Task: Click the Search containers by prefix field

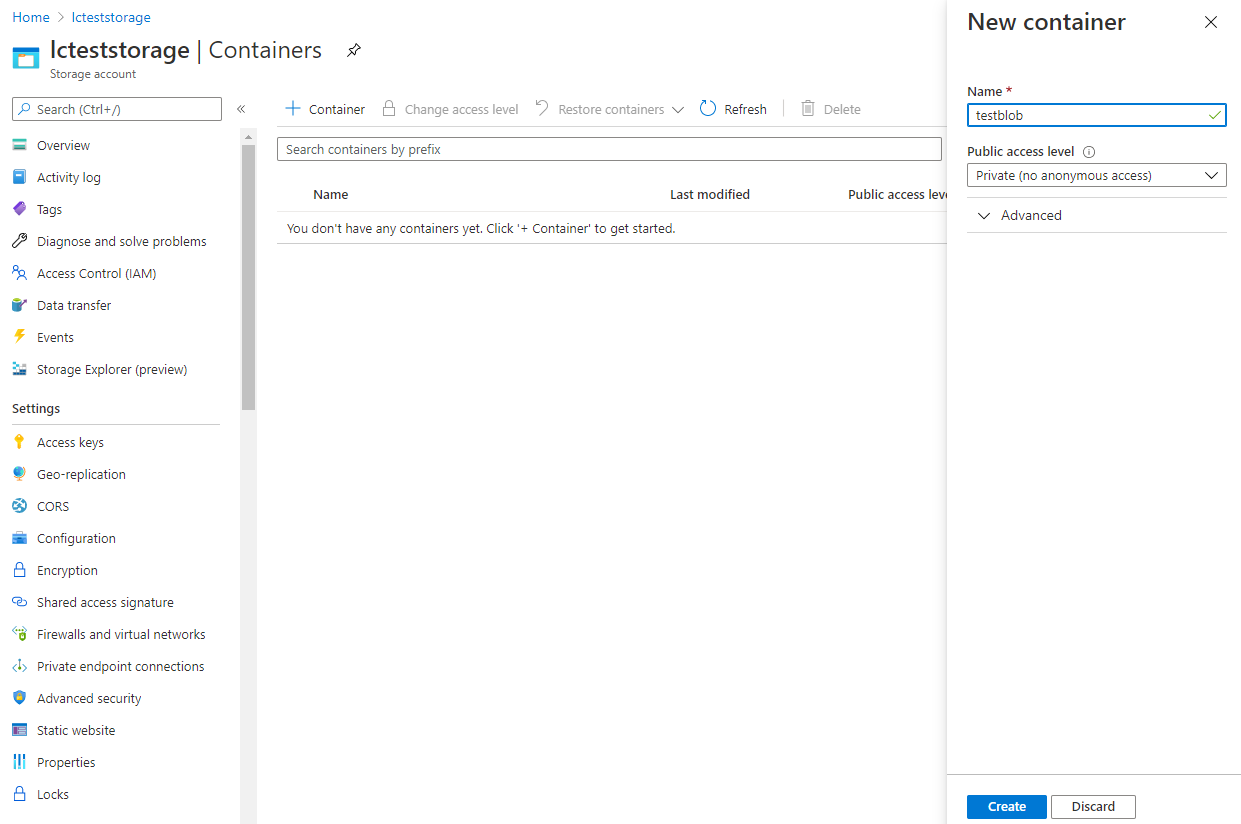Action: [x=609, y=149]
